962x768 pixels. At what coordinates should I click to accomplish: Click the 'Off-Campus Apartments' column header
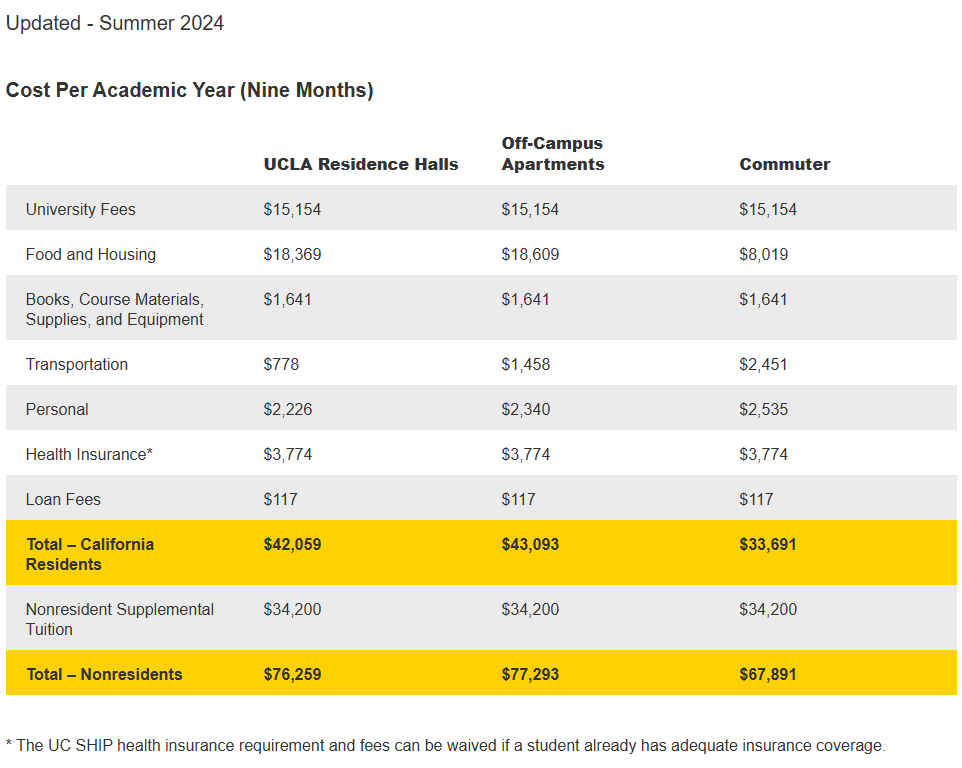[553, 154]
